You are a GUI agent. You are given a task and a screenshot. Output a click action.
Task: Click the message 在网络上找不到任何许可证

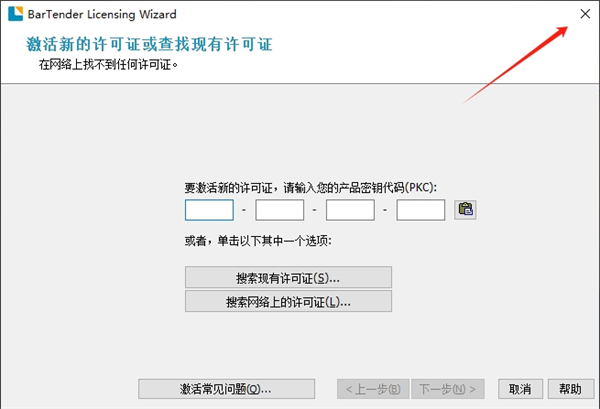[108, 65]
